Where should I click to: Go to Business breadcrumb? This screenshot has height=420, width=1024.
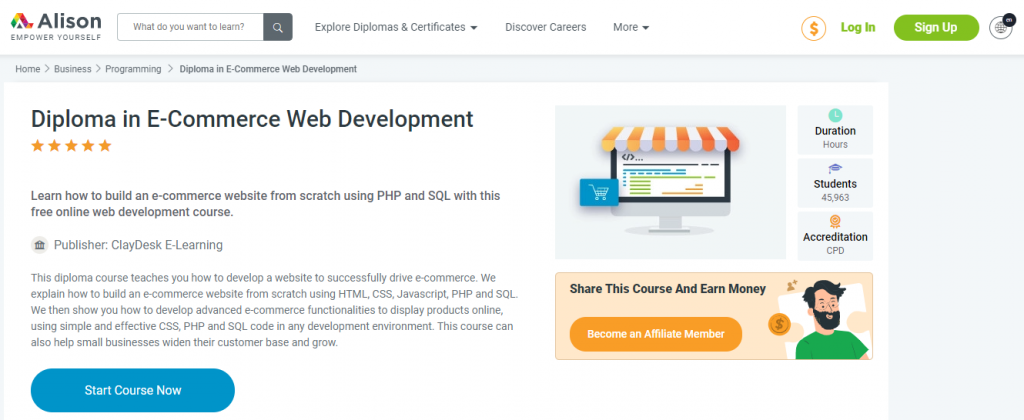coord(72,69)
